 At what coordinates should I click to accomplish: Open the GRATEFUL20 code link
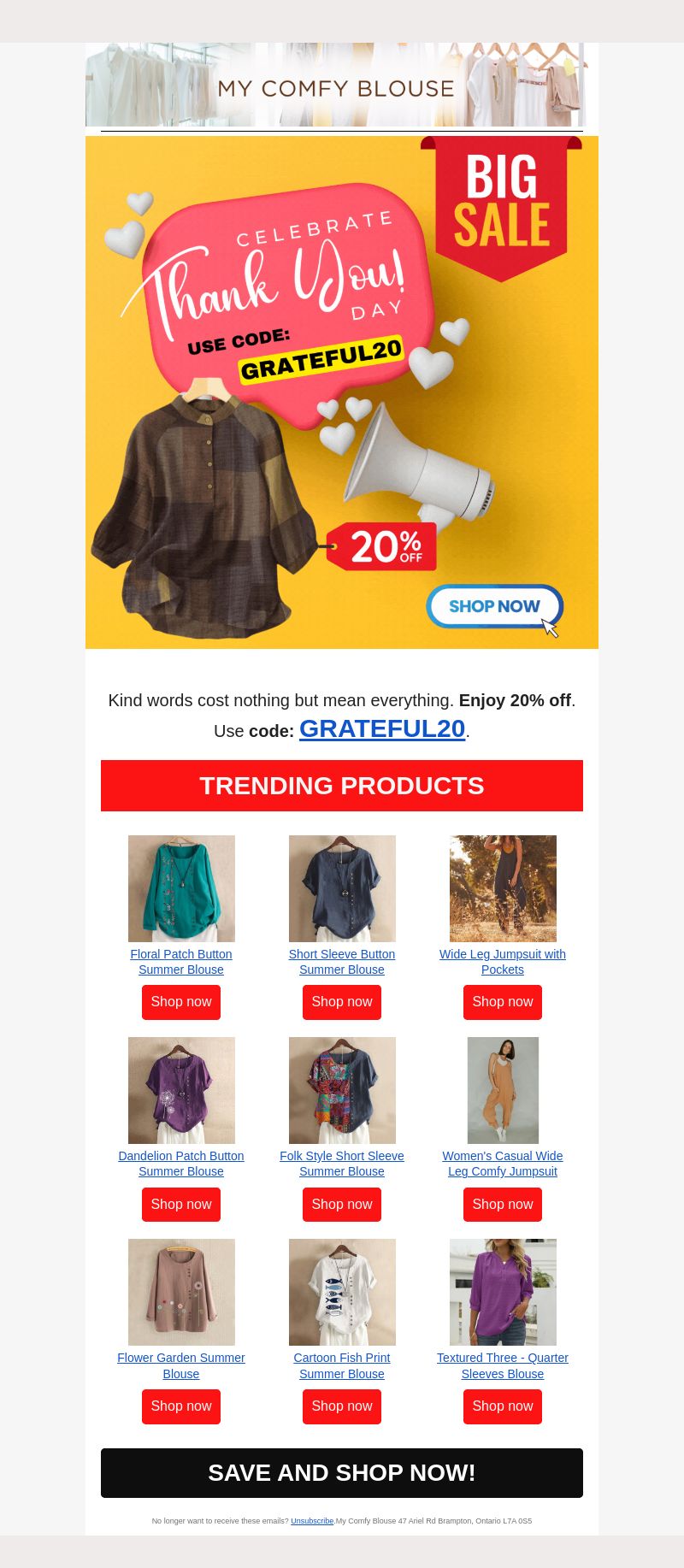tap(382, 728)
